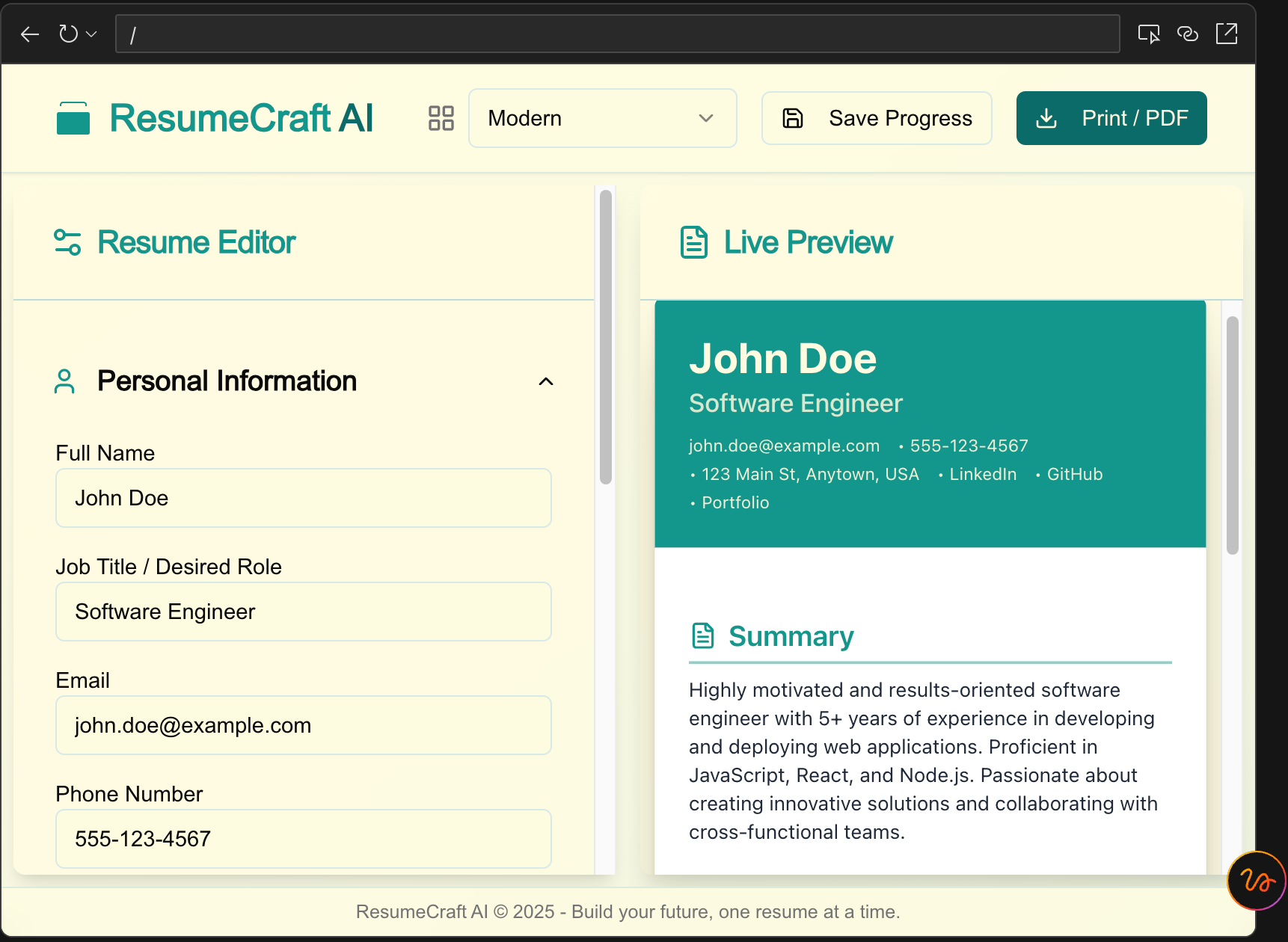Click the Full Name input field
1288x942 pixels.
point(304,498)
